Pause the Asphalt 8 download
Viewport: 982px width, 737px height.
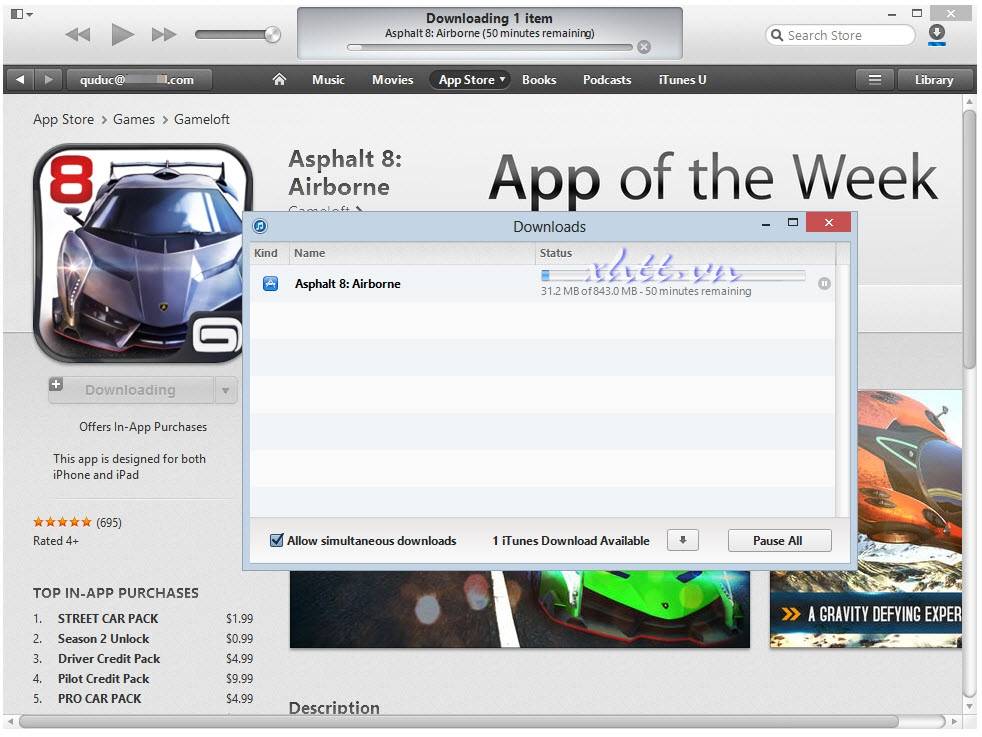coord(824,284)
